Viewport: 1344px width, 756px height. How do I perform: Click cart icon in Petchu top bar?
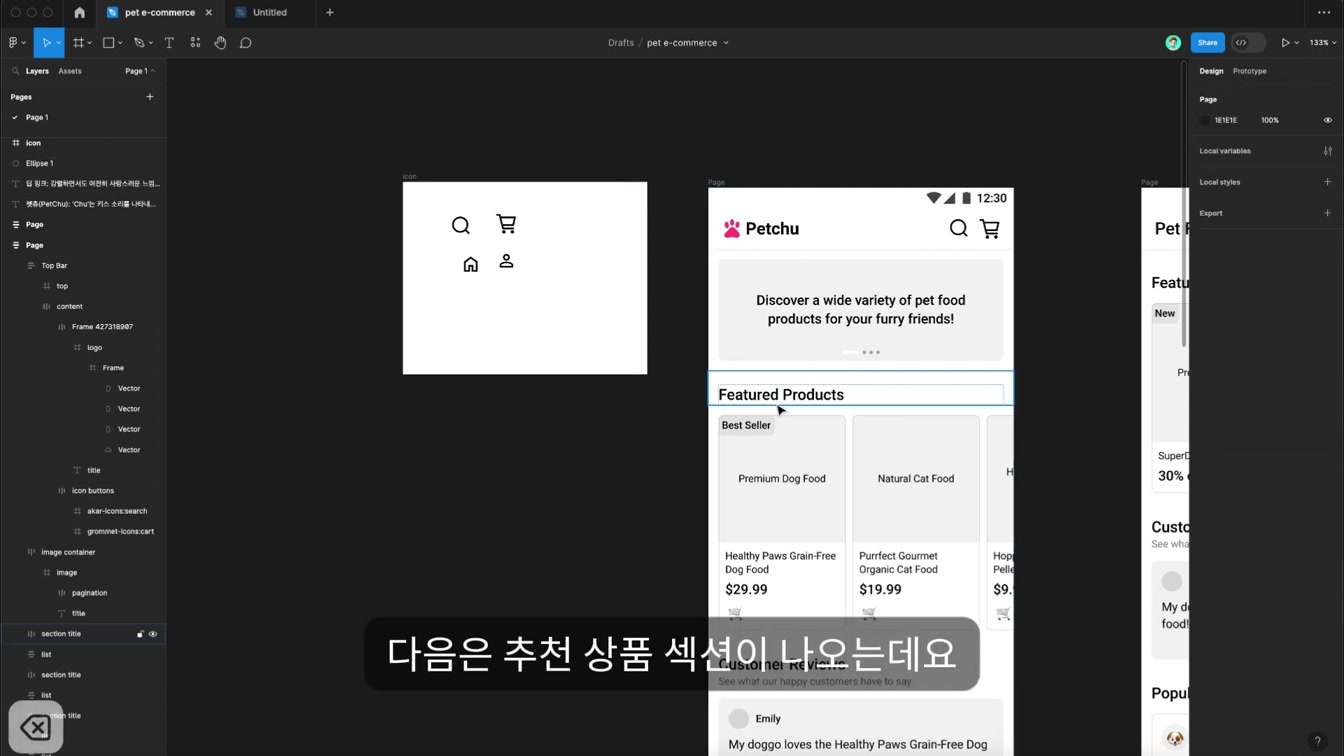click(990, 229)
